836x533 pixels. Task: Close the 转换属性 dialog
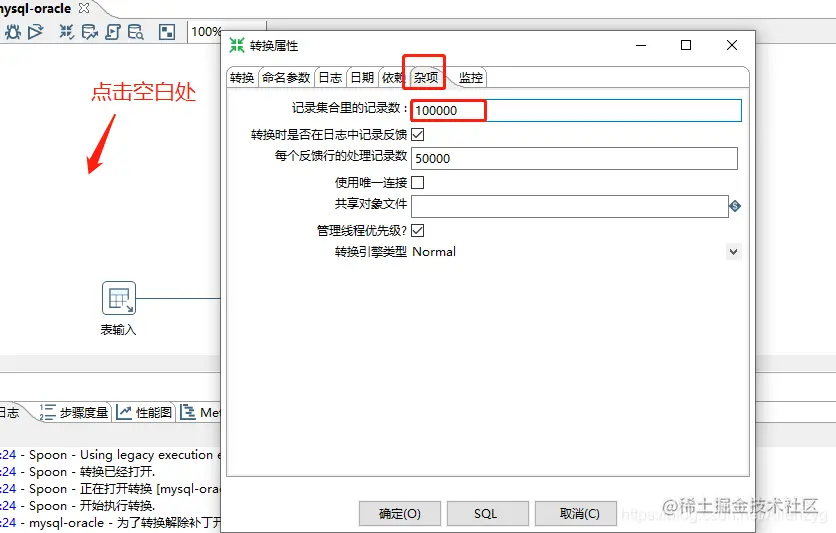[732, 45]
